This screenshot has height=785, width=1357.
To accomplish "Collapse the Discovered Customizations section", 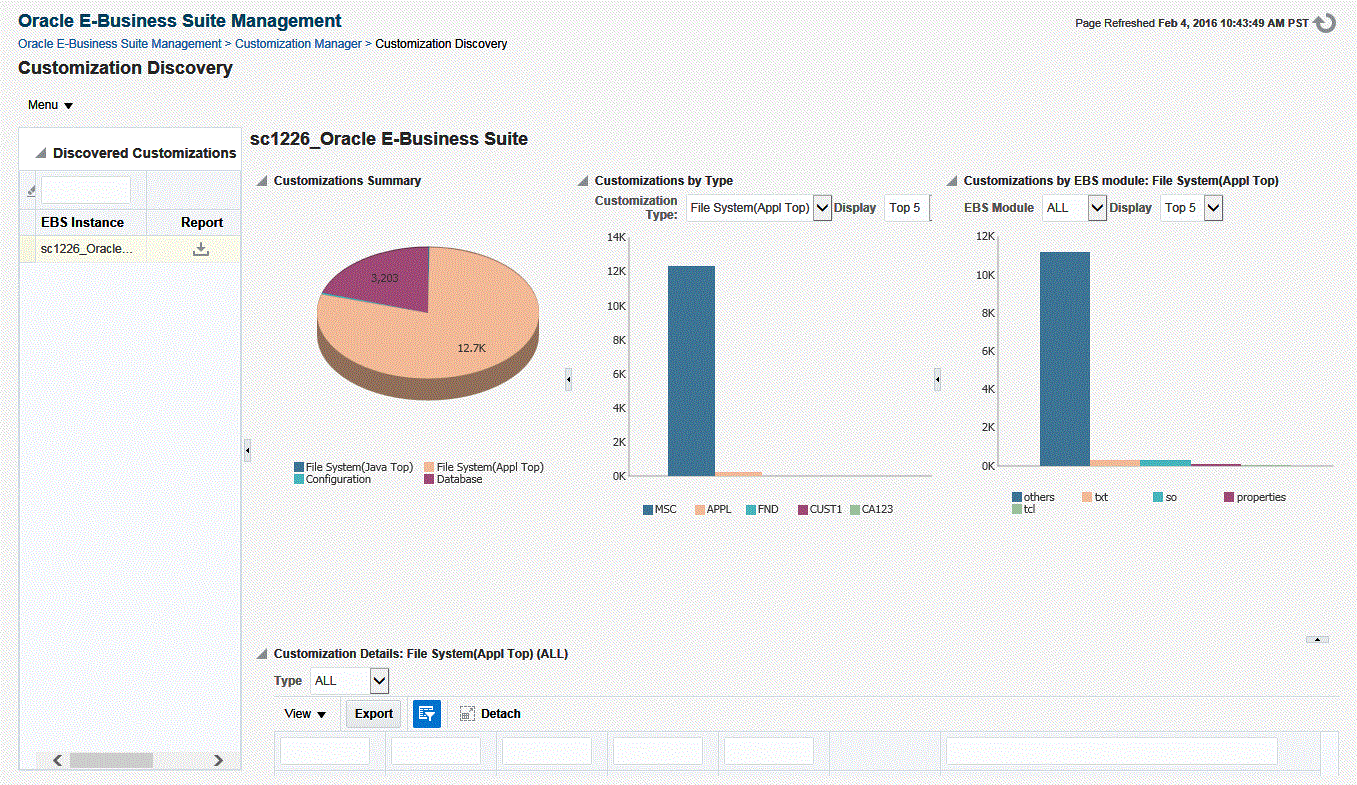I will coord(41,154).
